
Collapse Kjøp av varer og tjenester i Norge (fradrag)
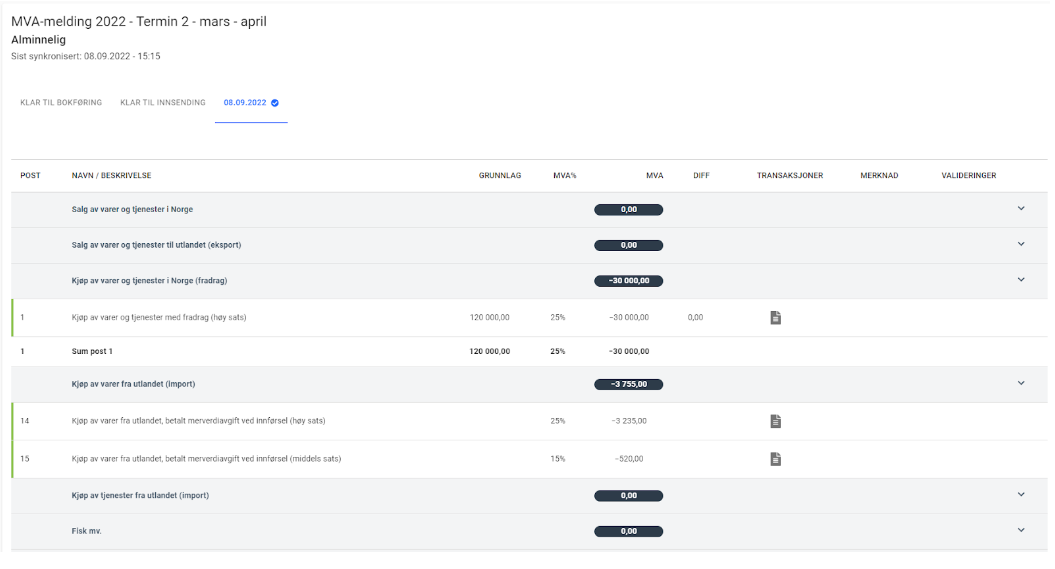[x=1021, y=280]
